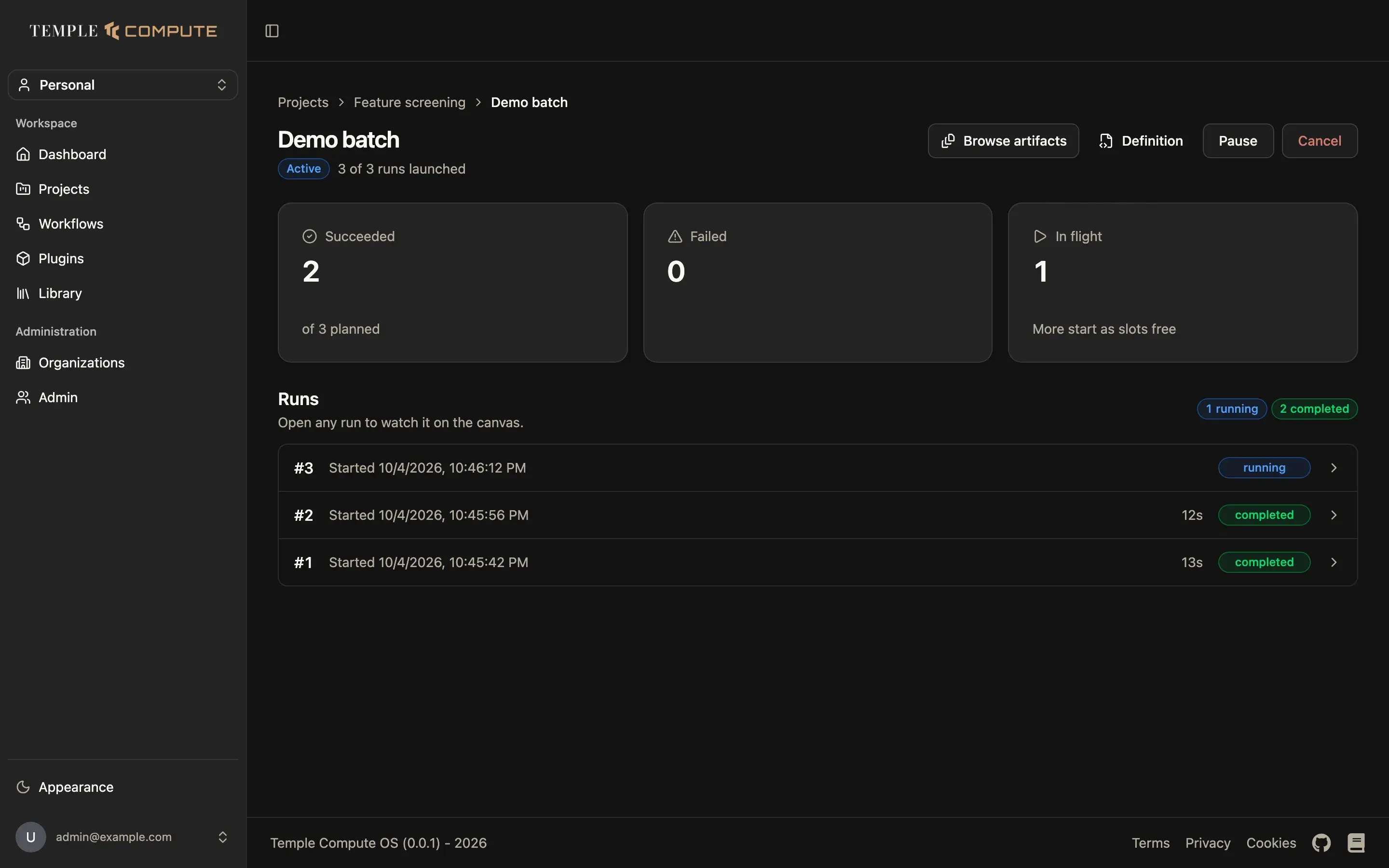Image resolution: width=1389 pixels, height=868 pixels.
Task: Click the running status on run #3
Action: [x=1264, y=468]
